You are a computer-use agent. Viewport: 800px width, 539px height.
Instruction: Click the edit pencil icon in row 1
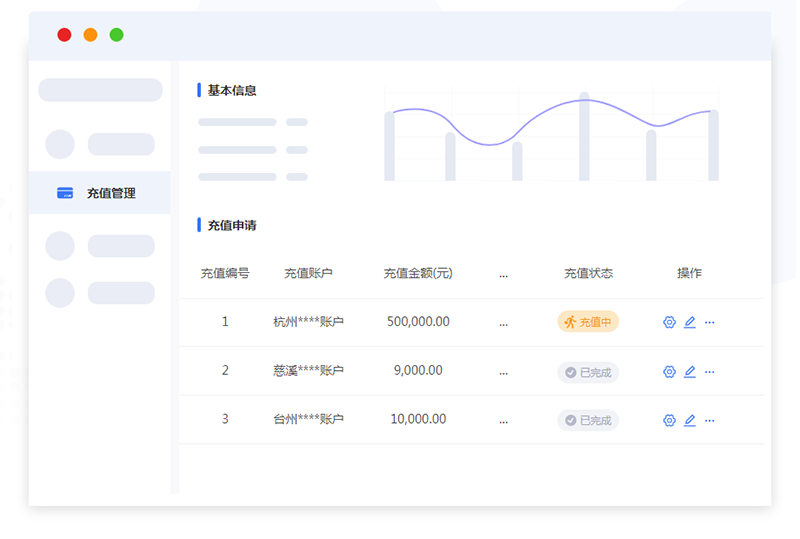pyautogui.click(x=689, y=322)
